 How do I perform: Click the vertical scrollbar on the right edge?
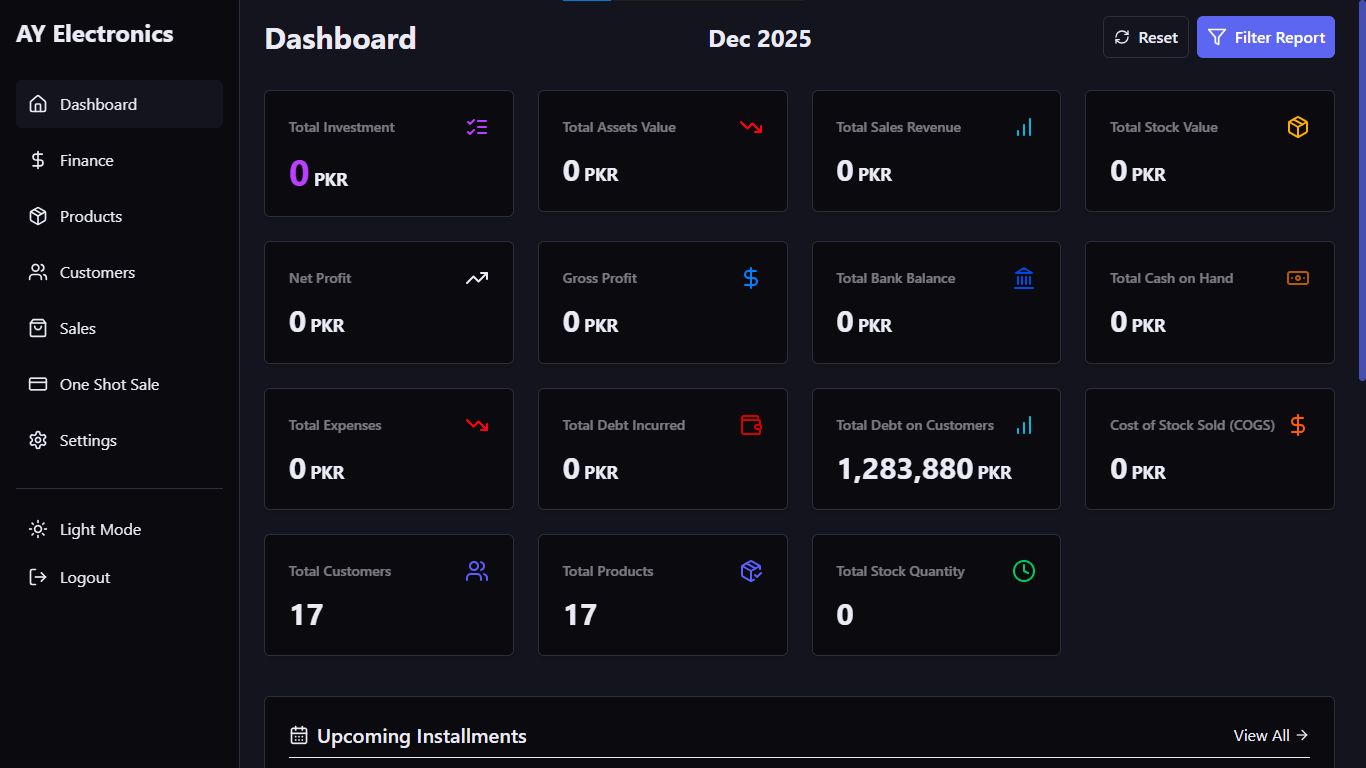point(1361,200)
